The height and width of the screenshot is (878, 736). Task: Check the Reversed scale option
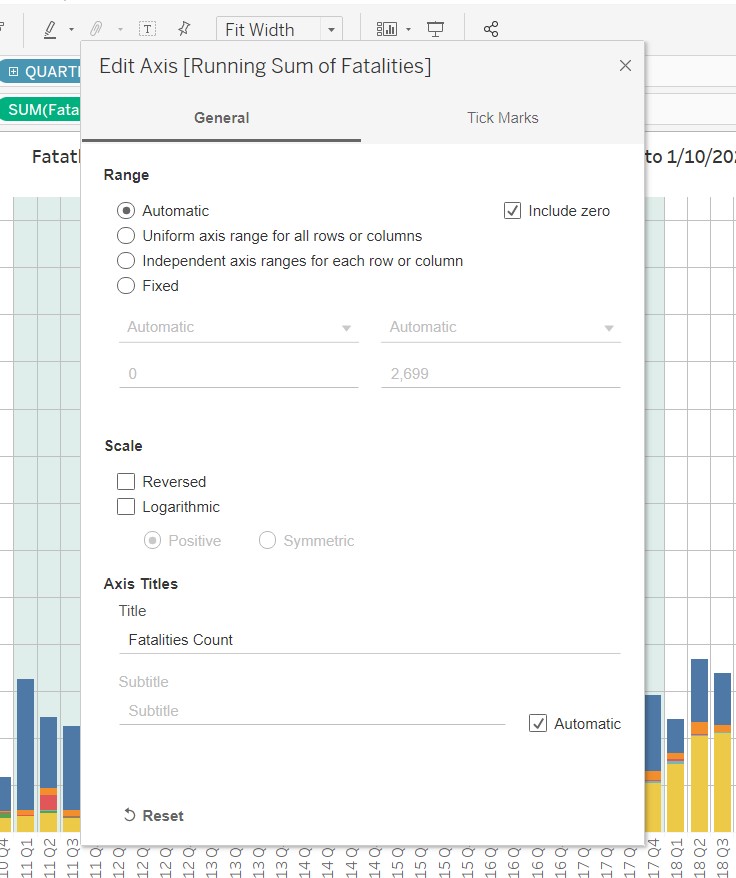(126, 482)
